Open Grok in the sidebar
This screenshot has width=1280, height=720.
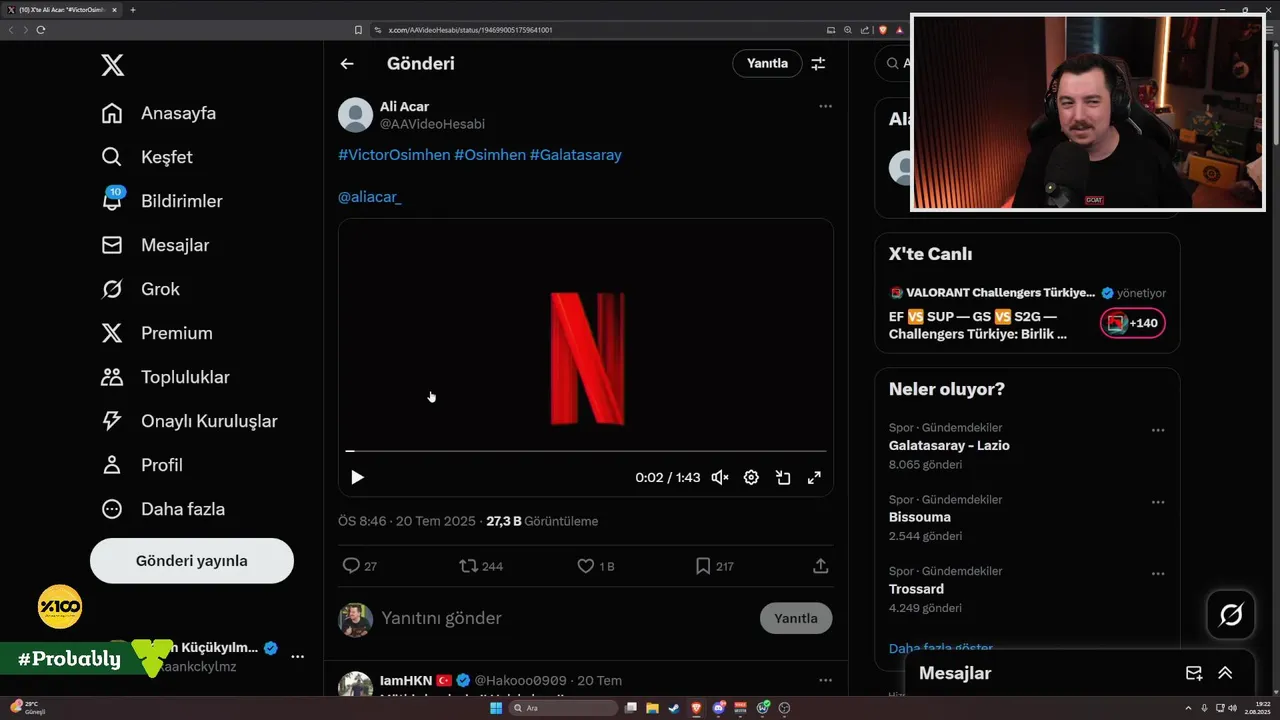141,289
